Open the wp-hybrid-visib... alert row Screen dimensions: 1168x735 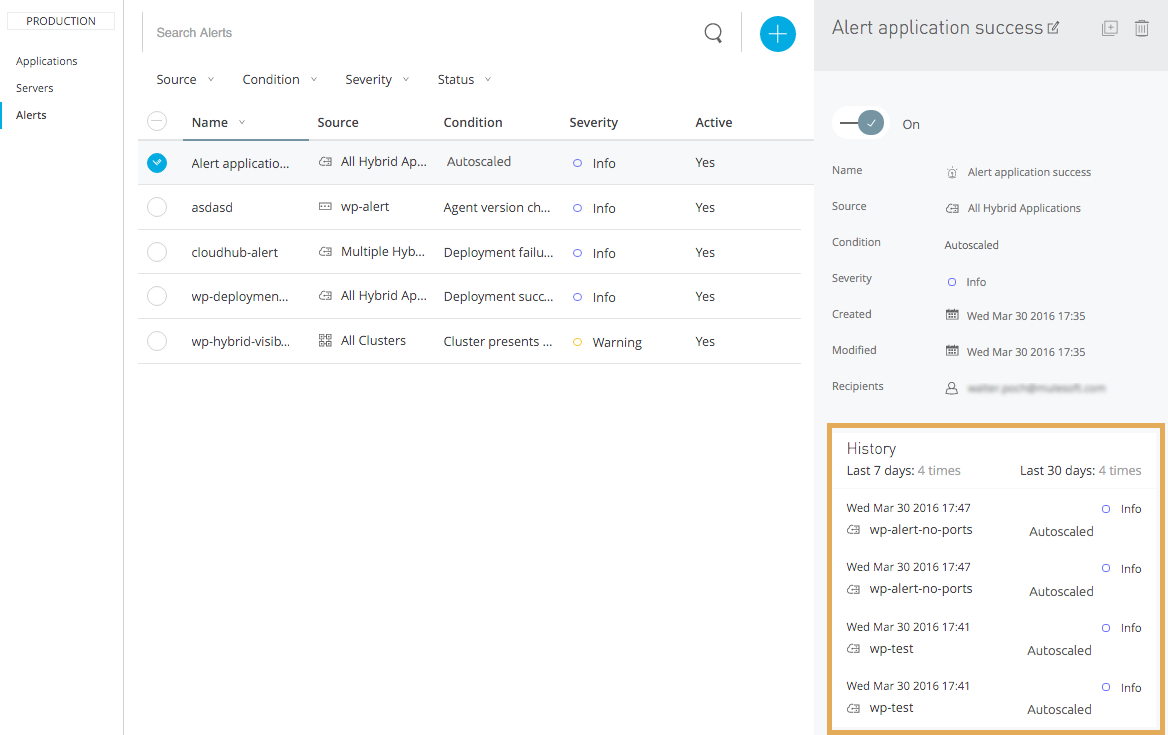click(x=241, y=341)
